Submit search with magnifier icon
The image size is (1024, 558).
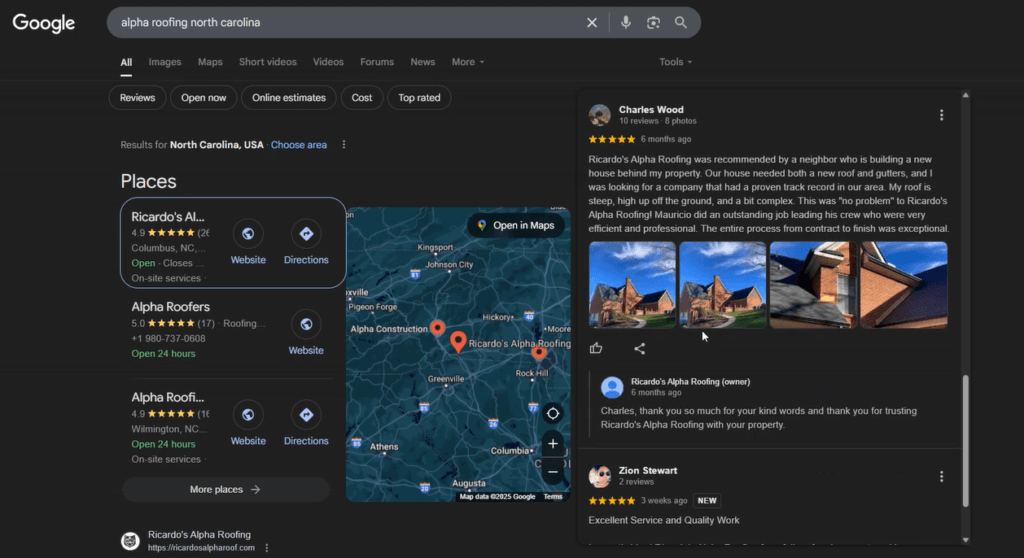click(x=680, y=23)
